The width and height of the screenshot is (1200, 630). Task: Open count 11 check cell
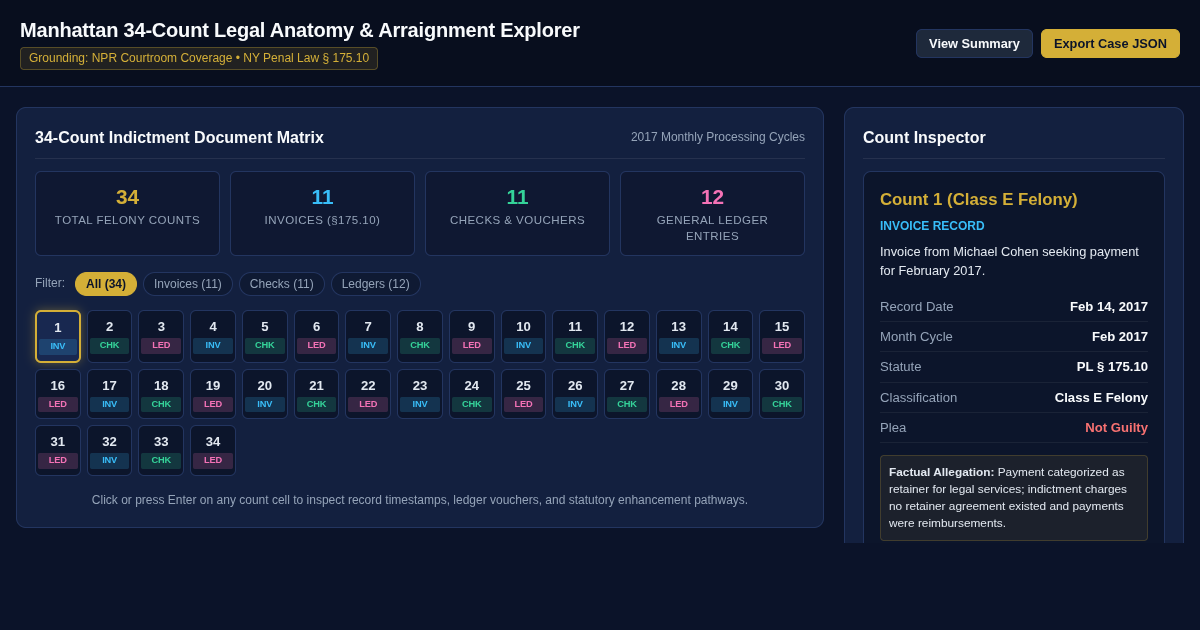pyautogui.click(x=575, y=336)
